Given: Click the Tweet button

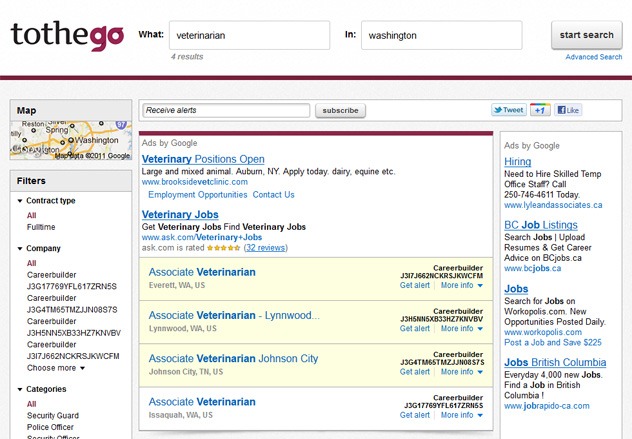Looking at the screenshot, I should (x=509, y=110).
